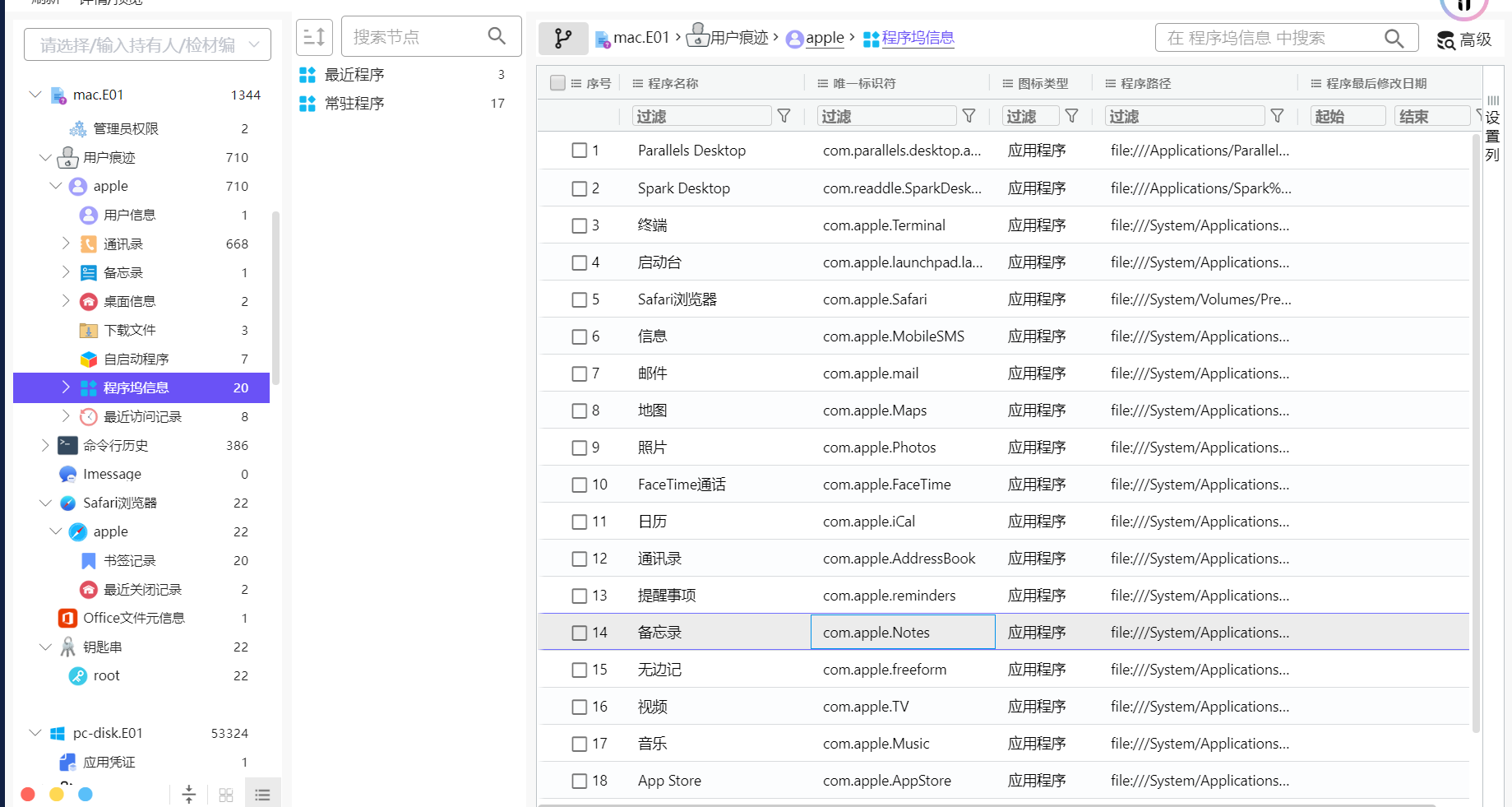
Task: Click the 钥匙串 keychain icon
Action: click(x=68, y=647)
